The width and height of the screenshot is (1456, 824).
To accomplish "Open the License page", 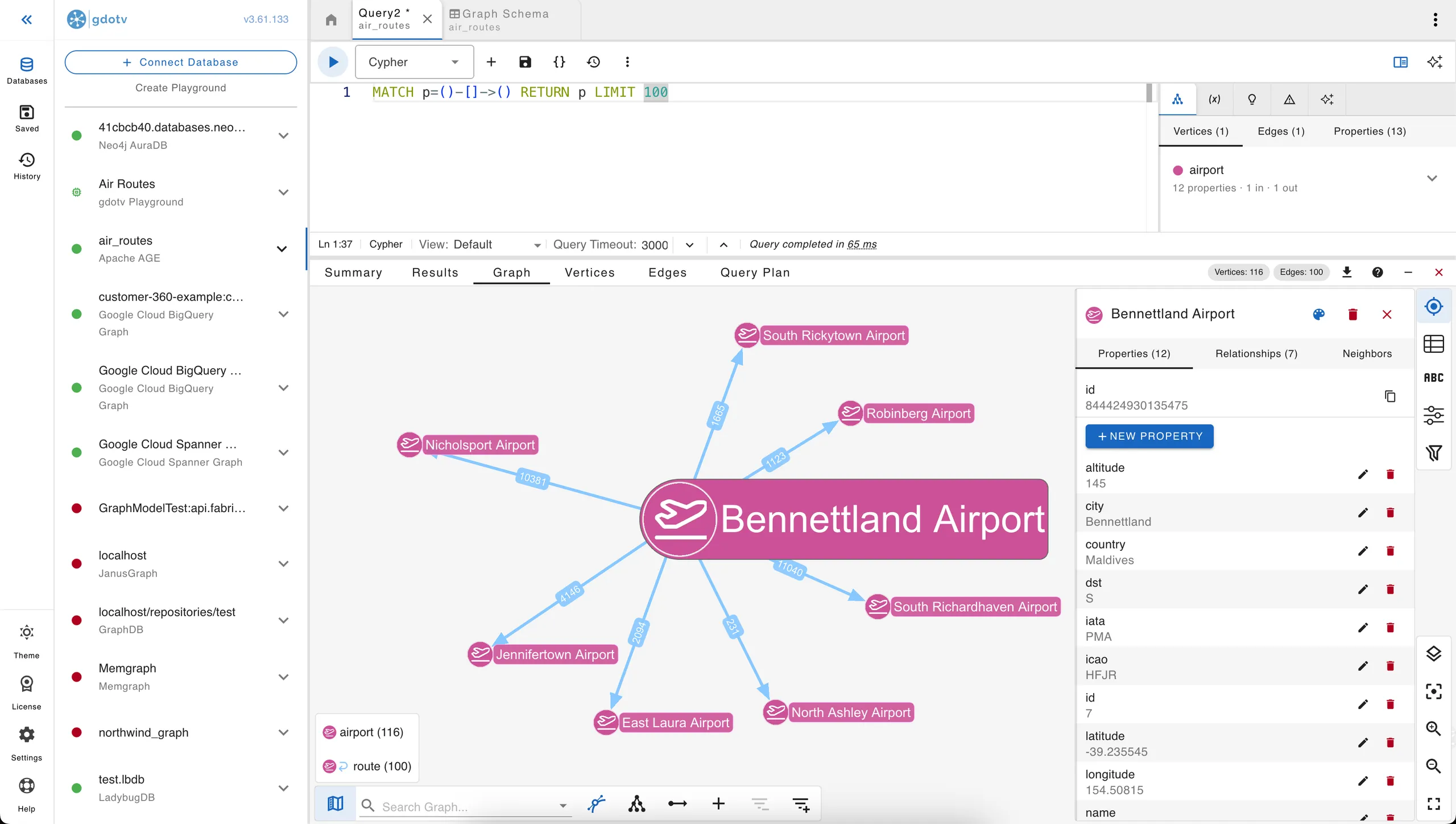I will [27, 693].
